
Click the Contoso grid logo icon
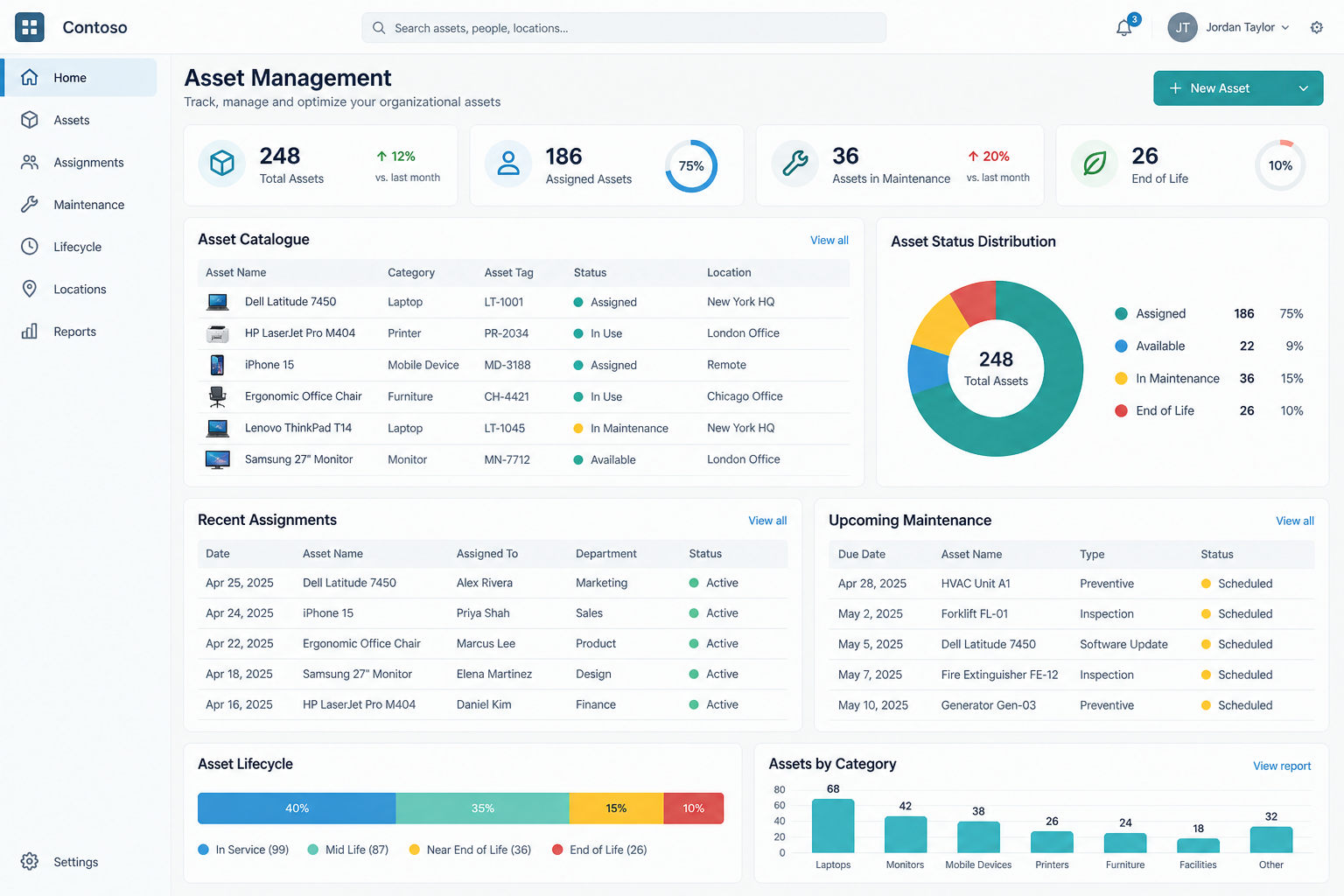click(x=30, y=27)
